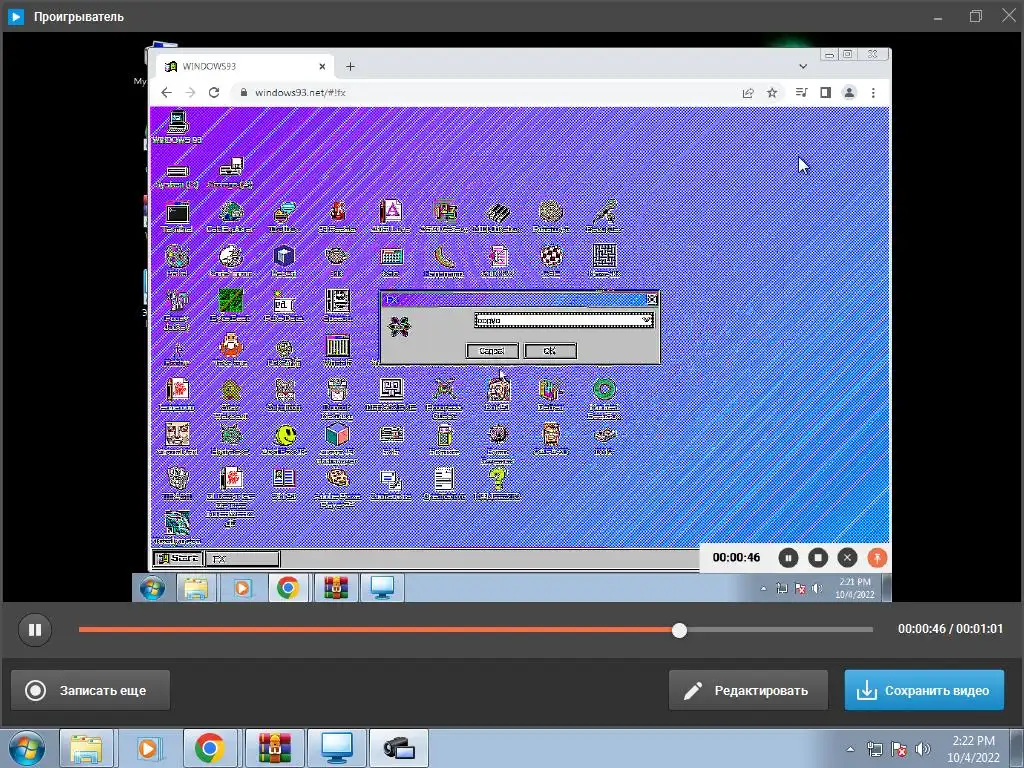The height and width of the screenshot is (768, 1024).
Task: Pause the video in the player
Action: click(x=35, y=630)
